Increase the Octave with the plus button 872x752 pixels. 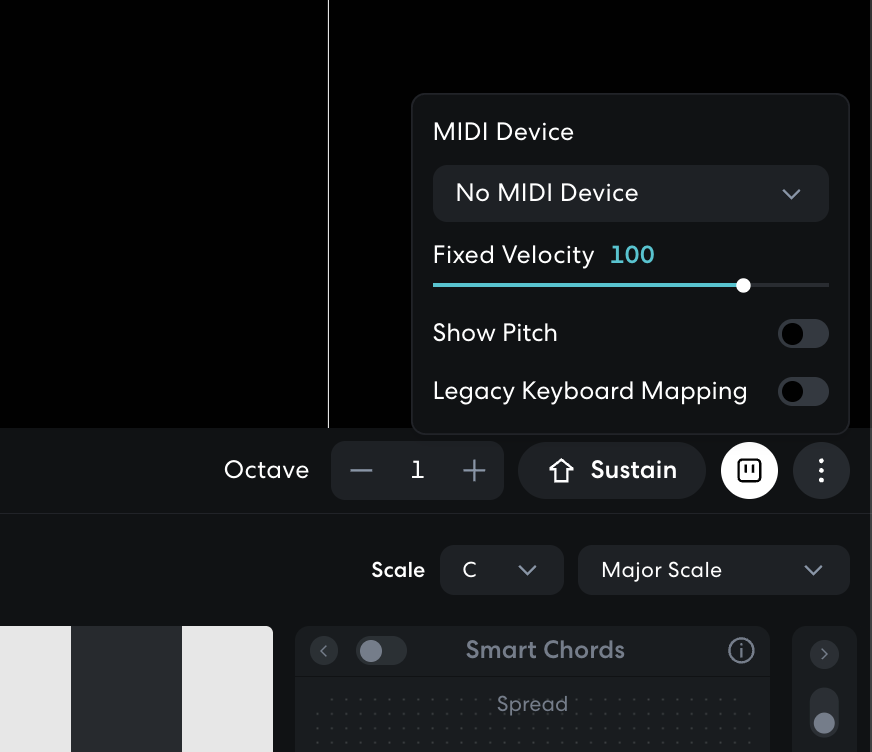pyautogui.click(x=474, y=470)
